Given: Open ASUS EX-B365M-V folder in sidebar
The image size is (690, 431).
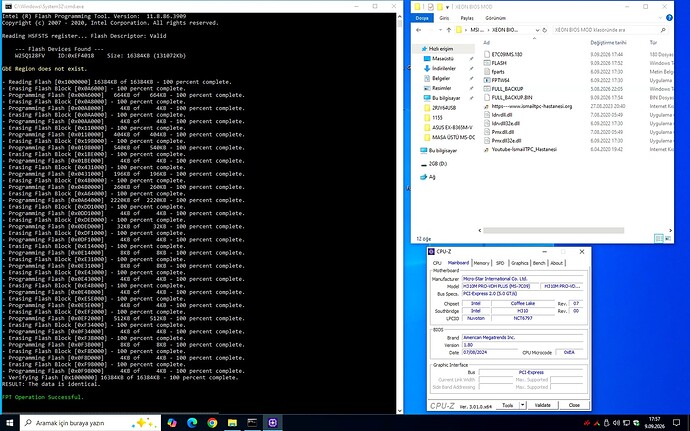Looking at the screenshot, I should click(x=452, y=127).
